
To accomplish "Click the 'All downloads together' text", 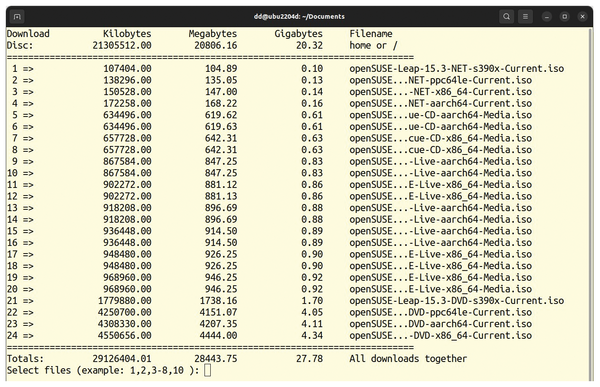I will point(408,359).
